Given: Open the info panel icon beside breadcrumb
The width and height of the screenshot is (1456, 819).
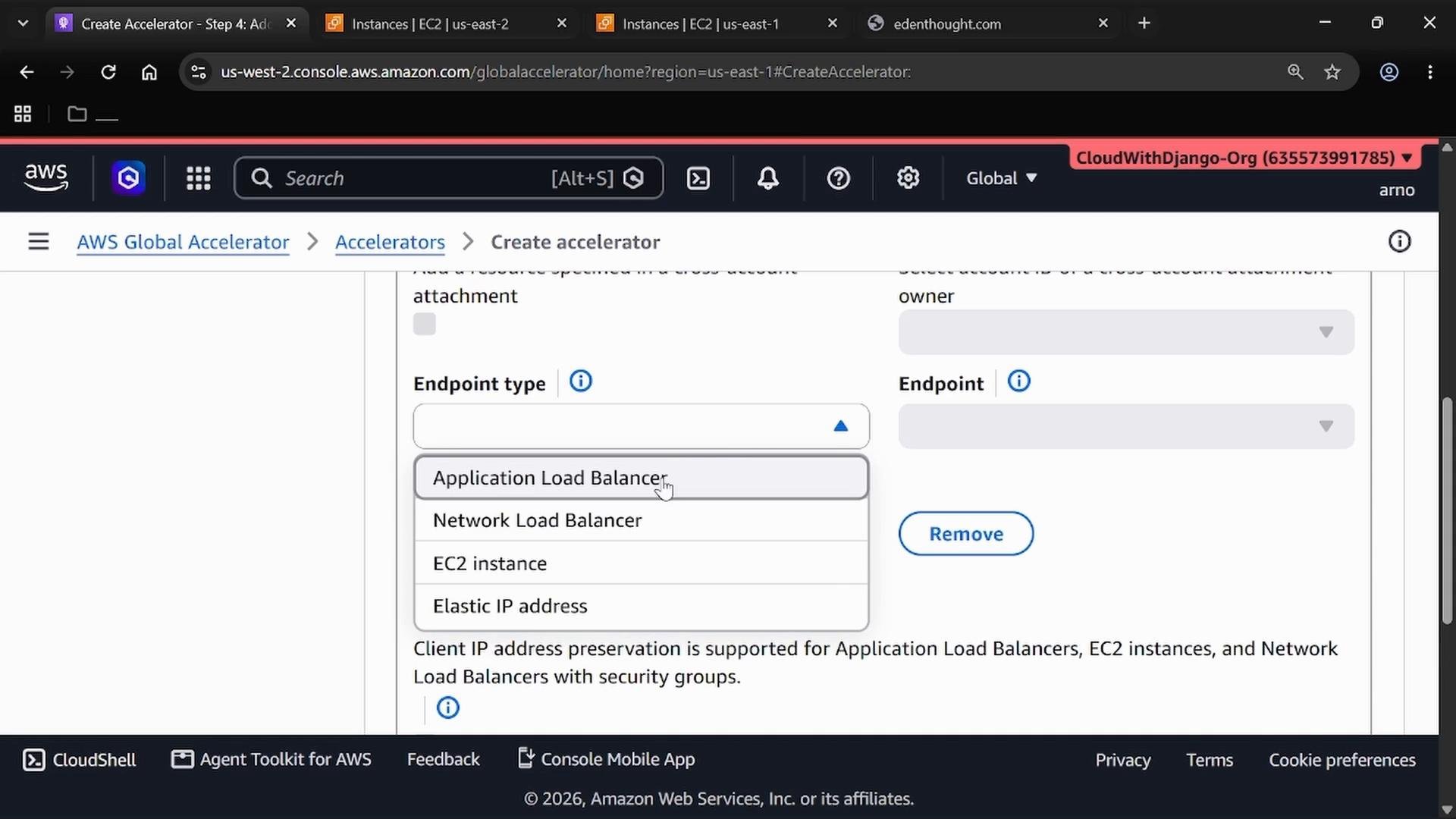Looking at the screenshot, I should click(1399, 242).
